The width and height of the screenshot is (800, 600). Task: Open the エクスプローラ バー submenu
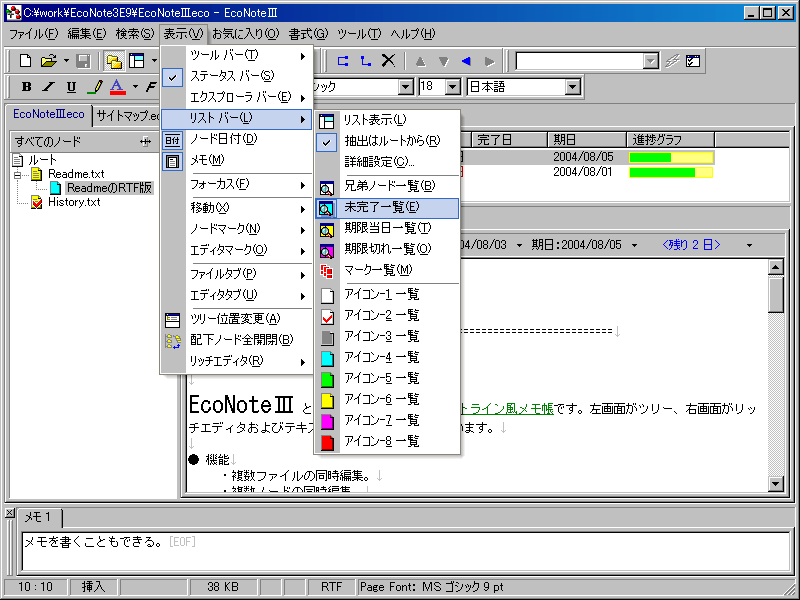(x=237, y=97)
